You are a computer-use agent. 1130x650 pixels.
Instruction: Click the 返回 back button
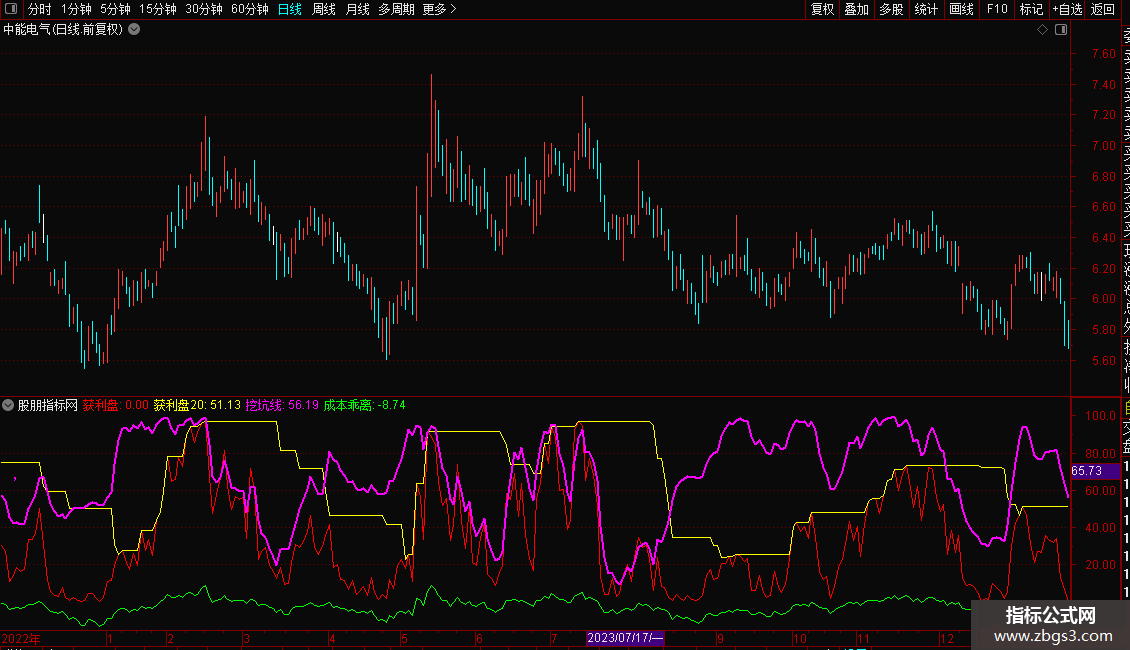(1103, 9)
